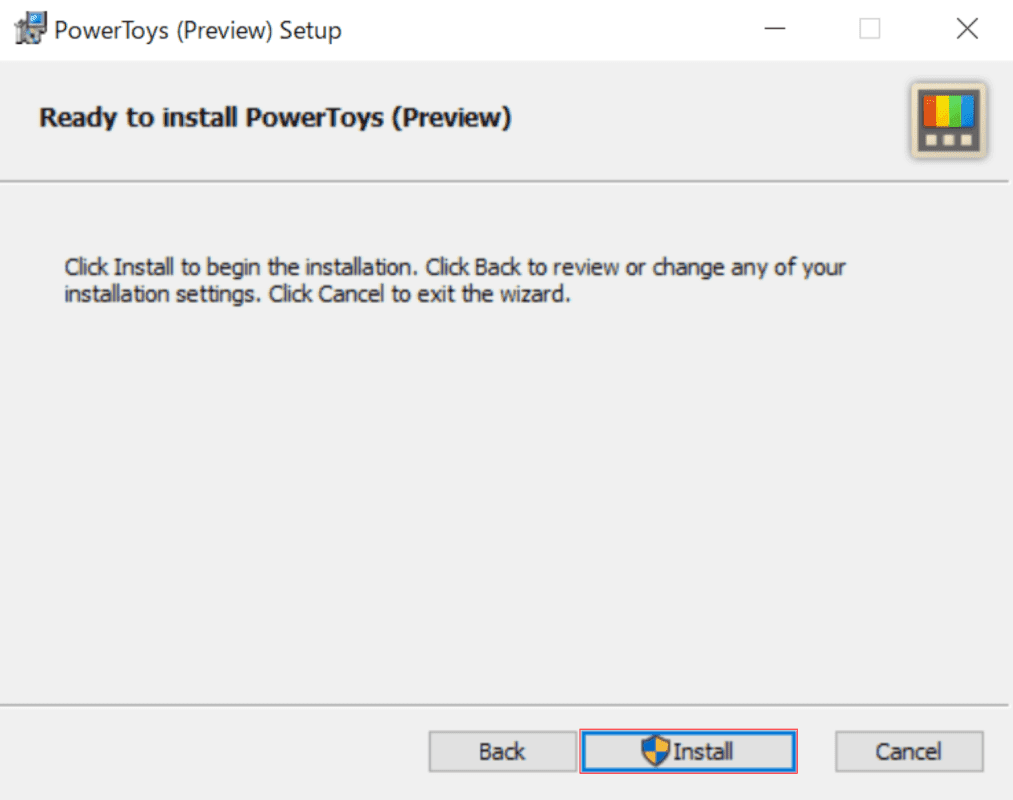Click the greyed-out maximize button
Image resolution: width=1013 pixels, height=800 pixels.
click(x=870, y=29)
